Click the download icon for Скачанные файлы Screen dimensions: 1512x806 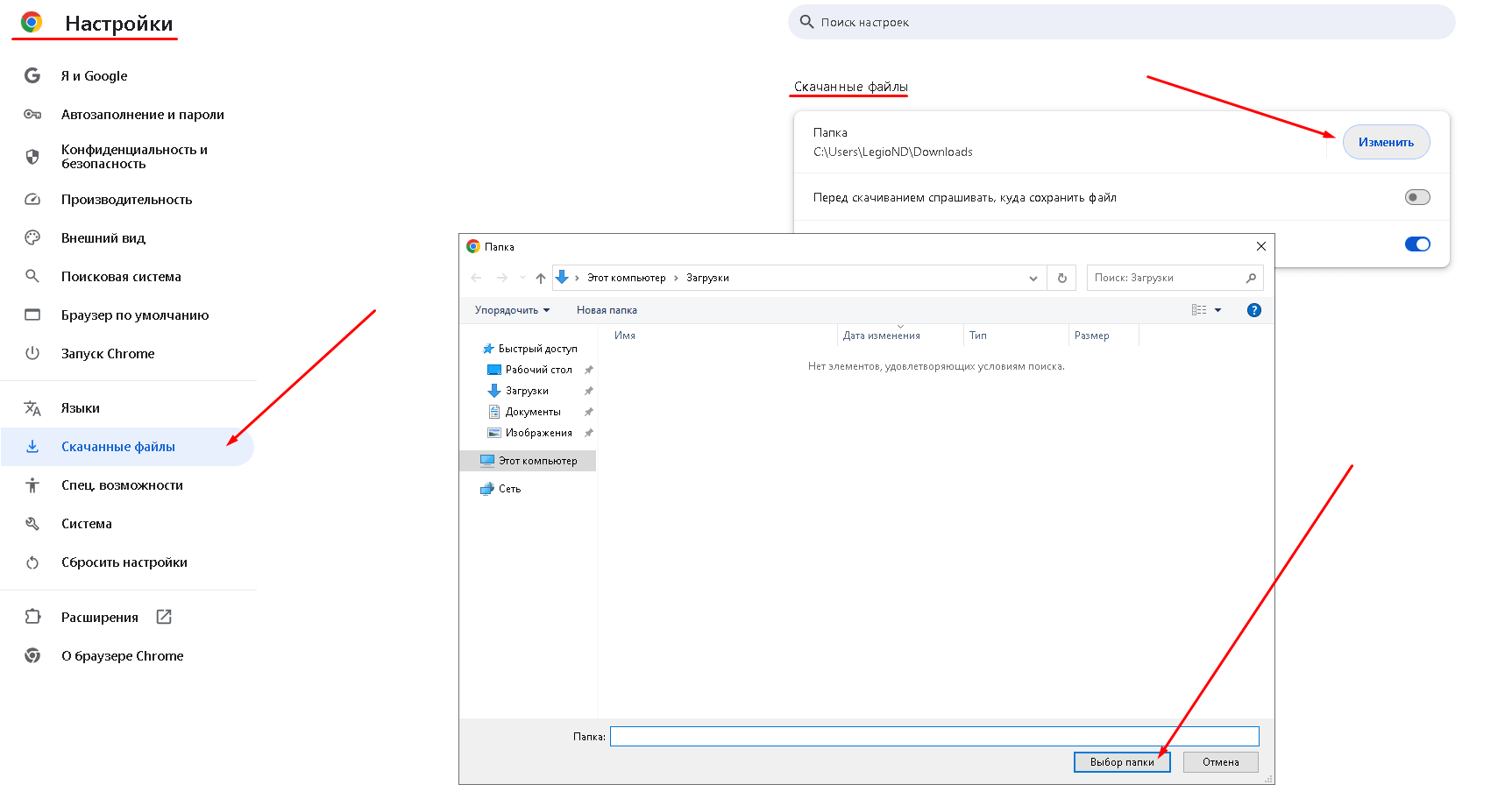(32, 446)
